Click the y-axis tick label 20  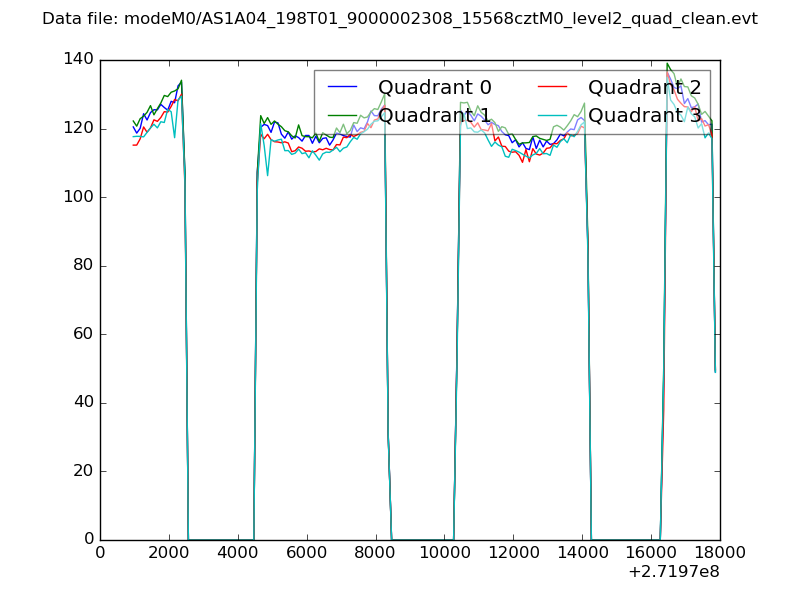coord(83,471)
